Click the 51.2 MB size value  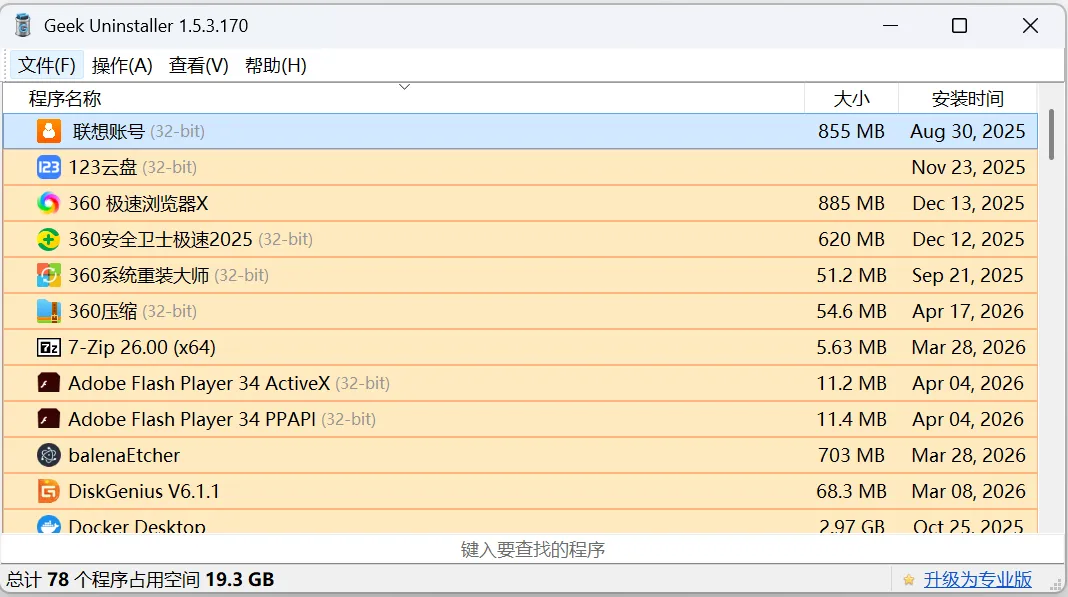(851, 275)
